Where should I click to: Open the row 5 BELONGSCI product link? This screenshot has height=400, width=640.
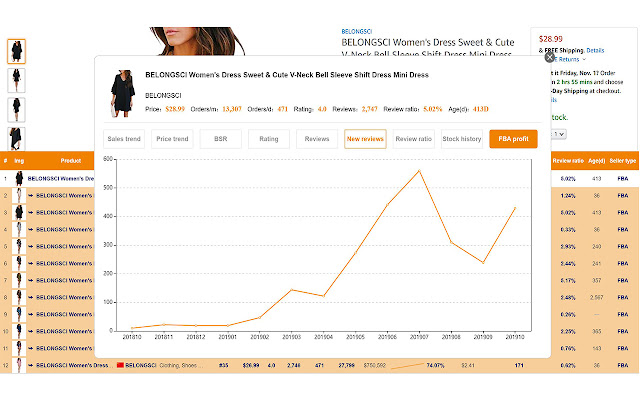tap(64, 247)
